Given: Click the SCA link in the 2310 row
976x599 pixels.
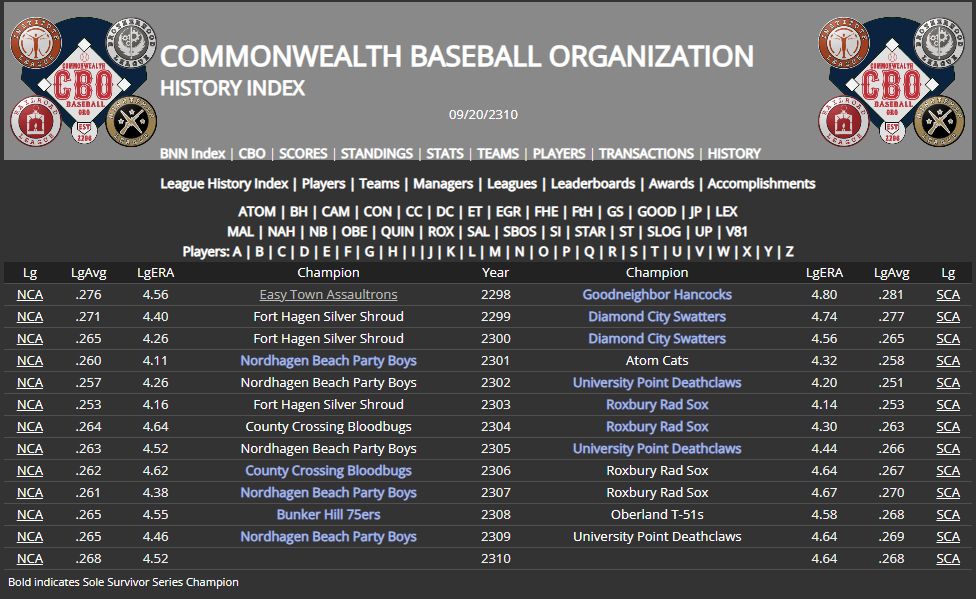Looking at the screenshot, I should (x=947, y=559).
